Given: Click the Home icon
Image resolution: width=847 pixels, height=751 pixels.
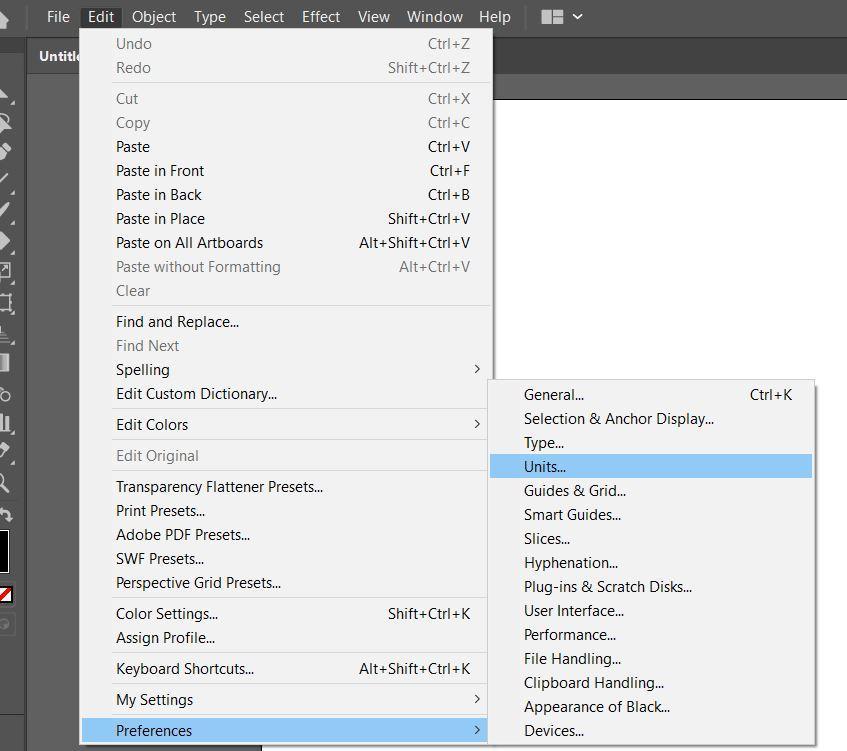Looking at the screenshot, I should coord(4,18).
